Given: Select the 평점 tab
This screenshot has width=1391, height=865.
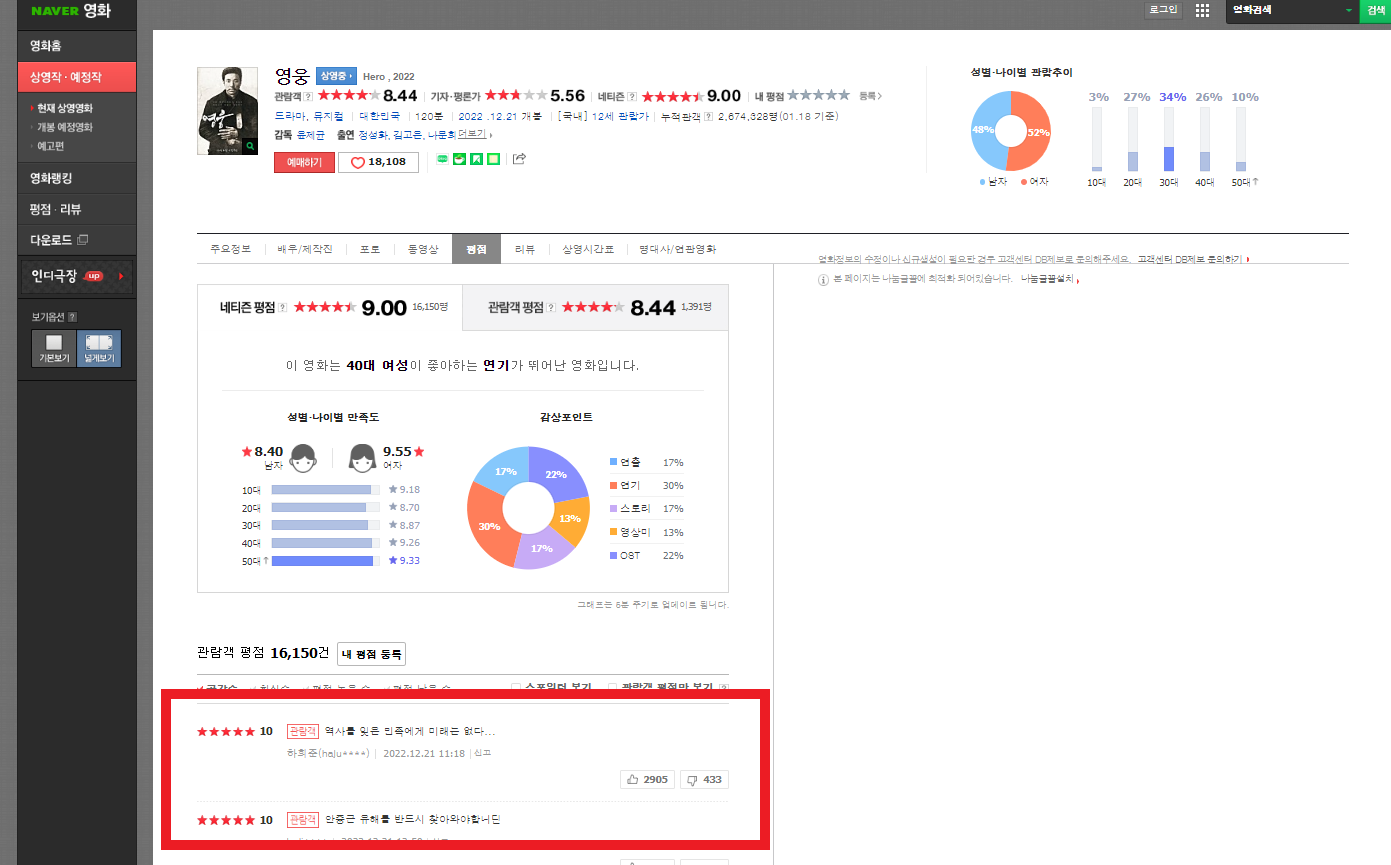Looking at the screenshot, I should (x=476, y=249).
